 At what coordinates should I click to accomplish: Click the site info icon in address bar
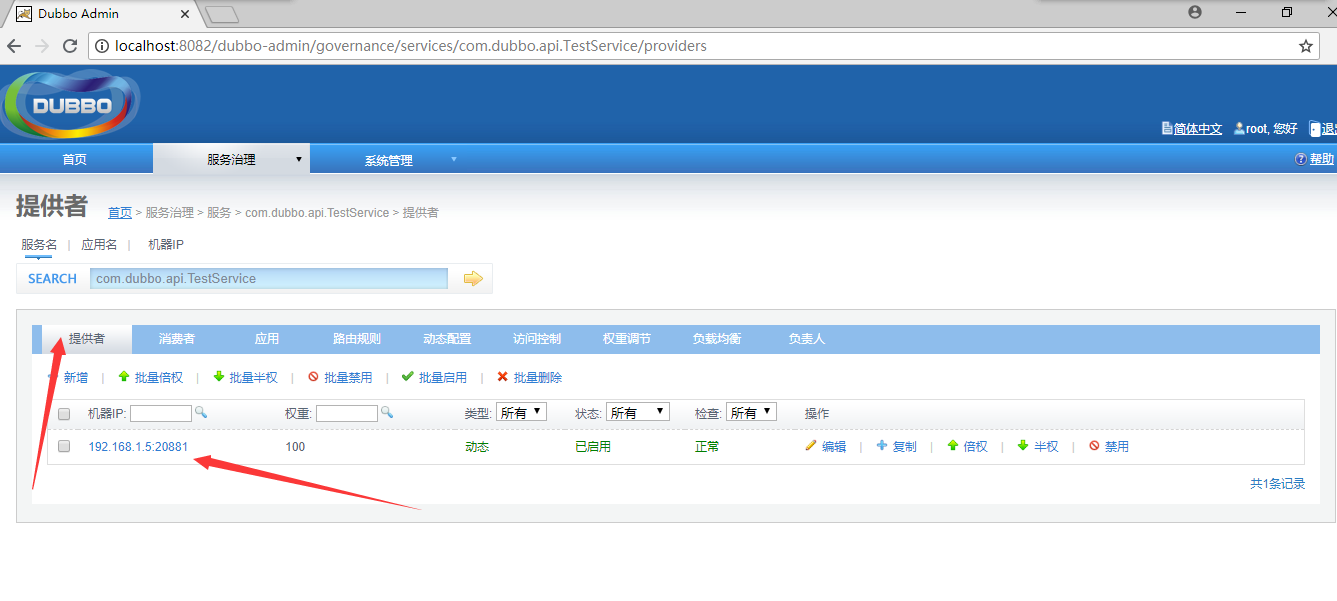click(101, 46)
